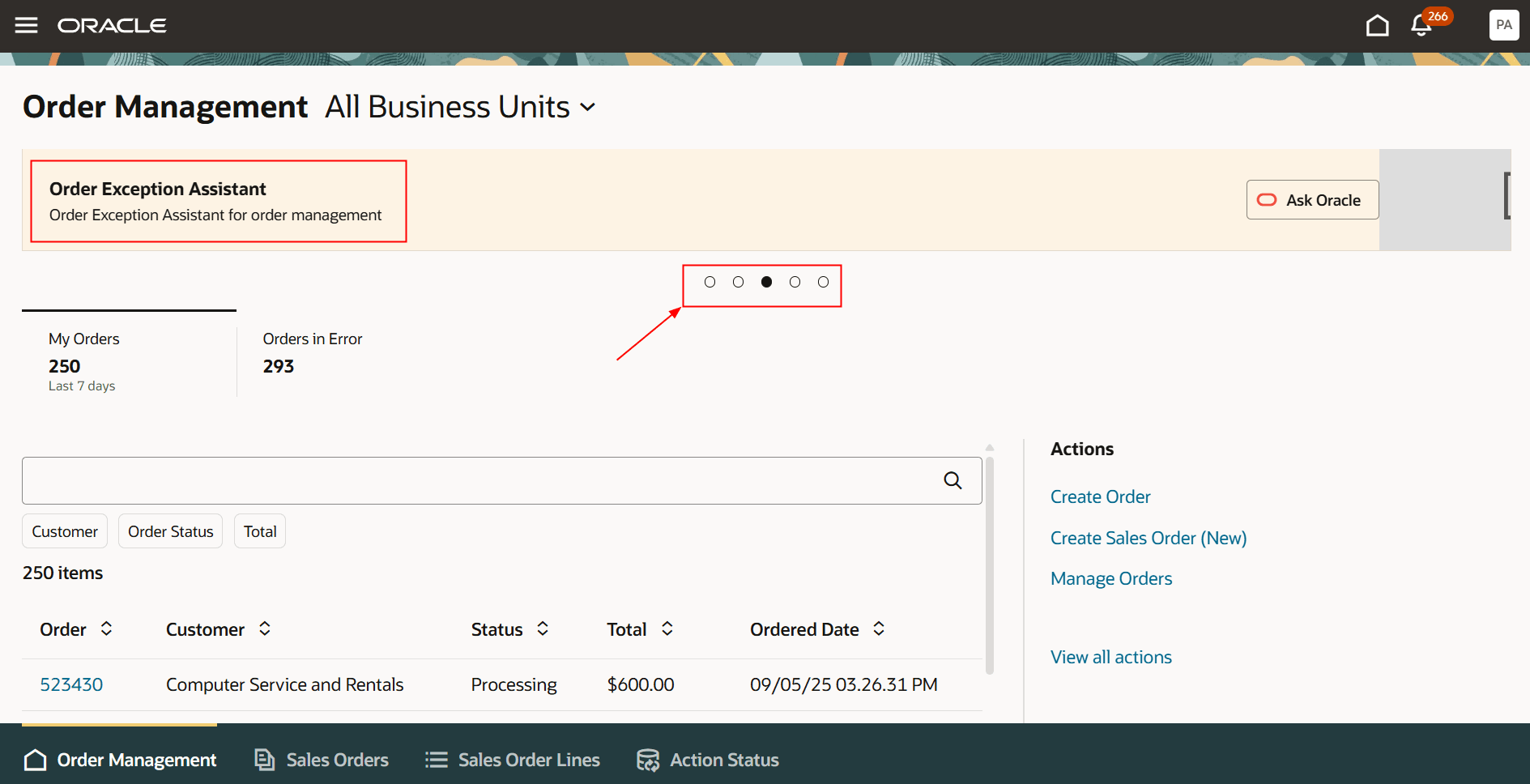Open the notifications bell with 266 alerts
Image resolution: width=1530 pixels, height=784 pixels.
[x=1421, y=25]
